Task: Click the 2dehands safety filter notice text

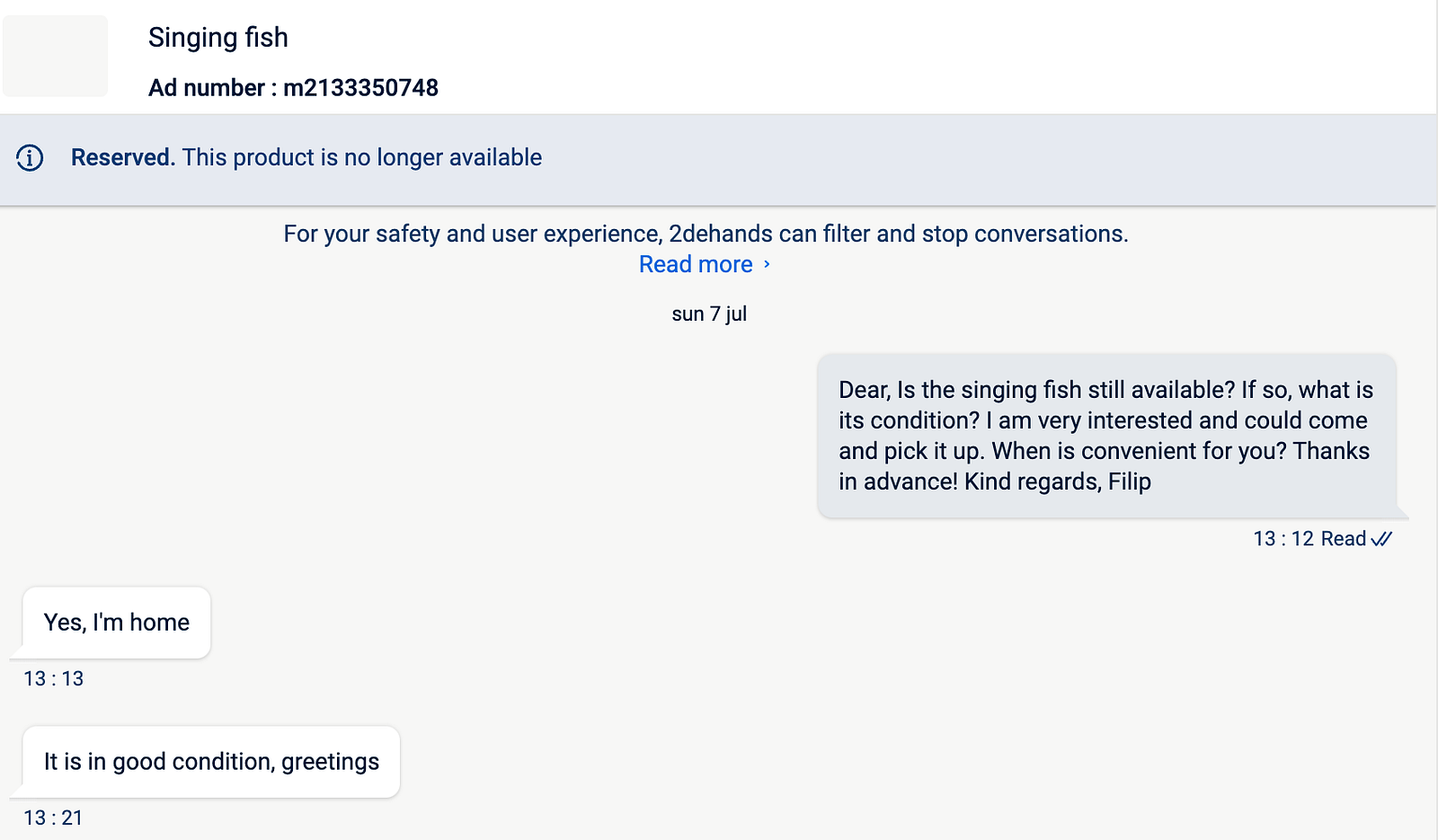Action: click(x=706, y=234)
